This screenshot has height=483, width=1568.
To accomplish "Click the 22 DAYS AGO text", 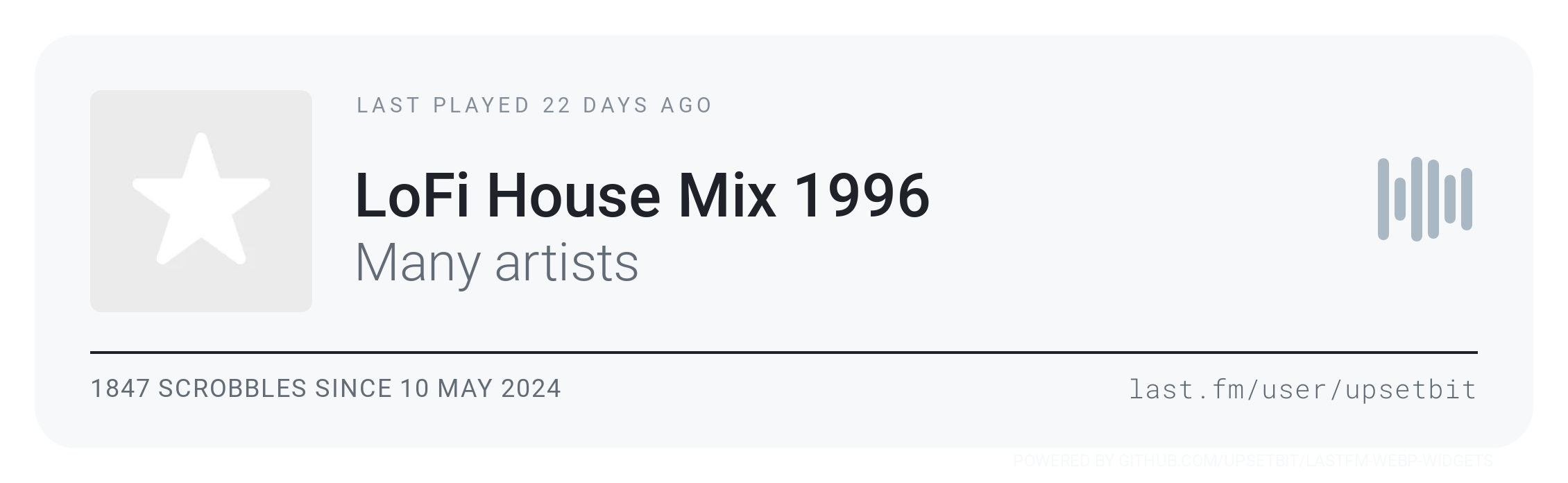I will point(627,105).
